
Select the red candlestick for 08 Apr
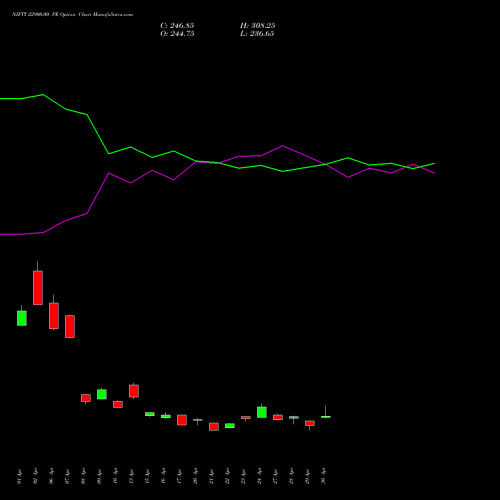[x=86, y=398]
